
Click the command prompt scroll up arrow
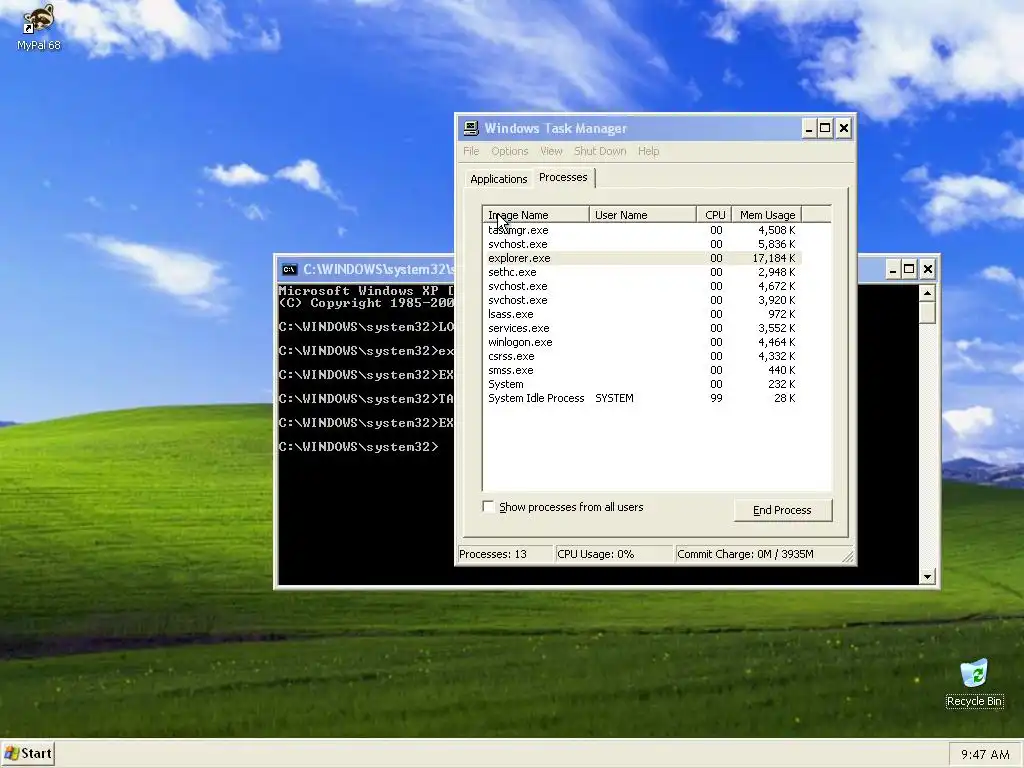pyautogui.click(x=927, y=293)
